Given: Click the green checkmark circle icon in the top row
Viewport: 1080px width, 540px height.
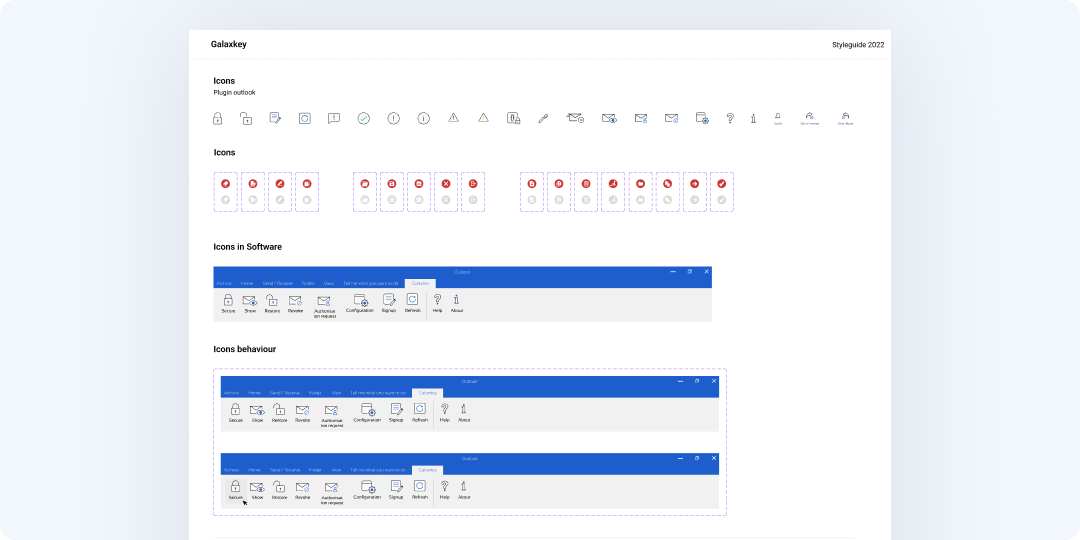Looking at the screenshot, I should click(364, 118).
